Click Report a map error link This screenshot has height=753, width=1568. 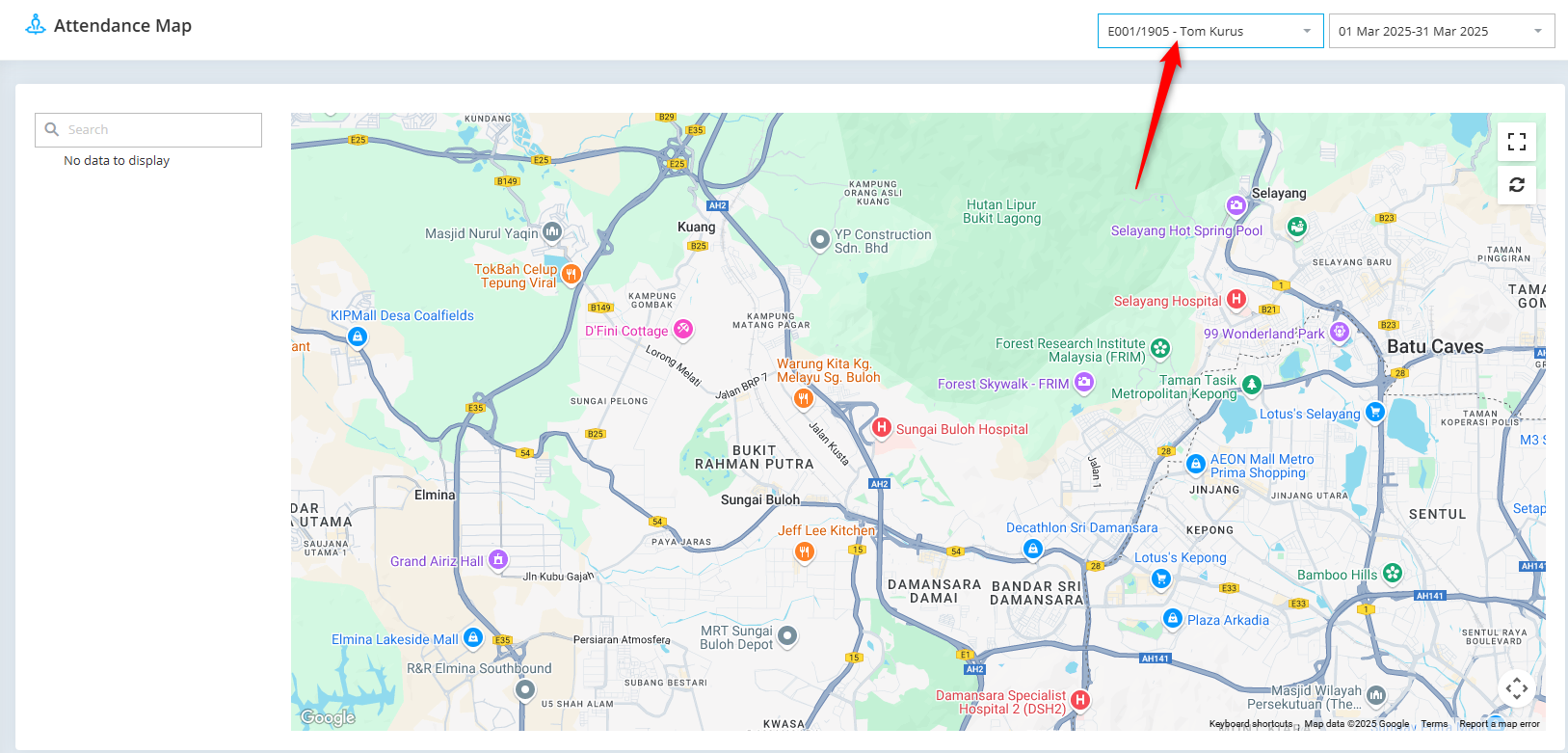[x=1500, y=724]
